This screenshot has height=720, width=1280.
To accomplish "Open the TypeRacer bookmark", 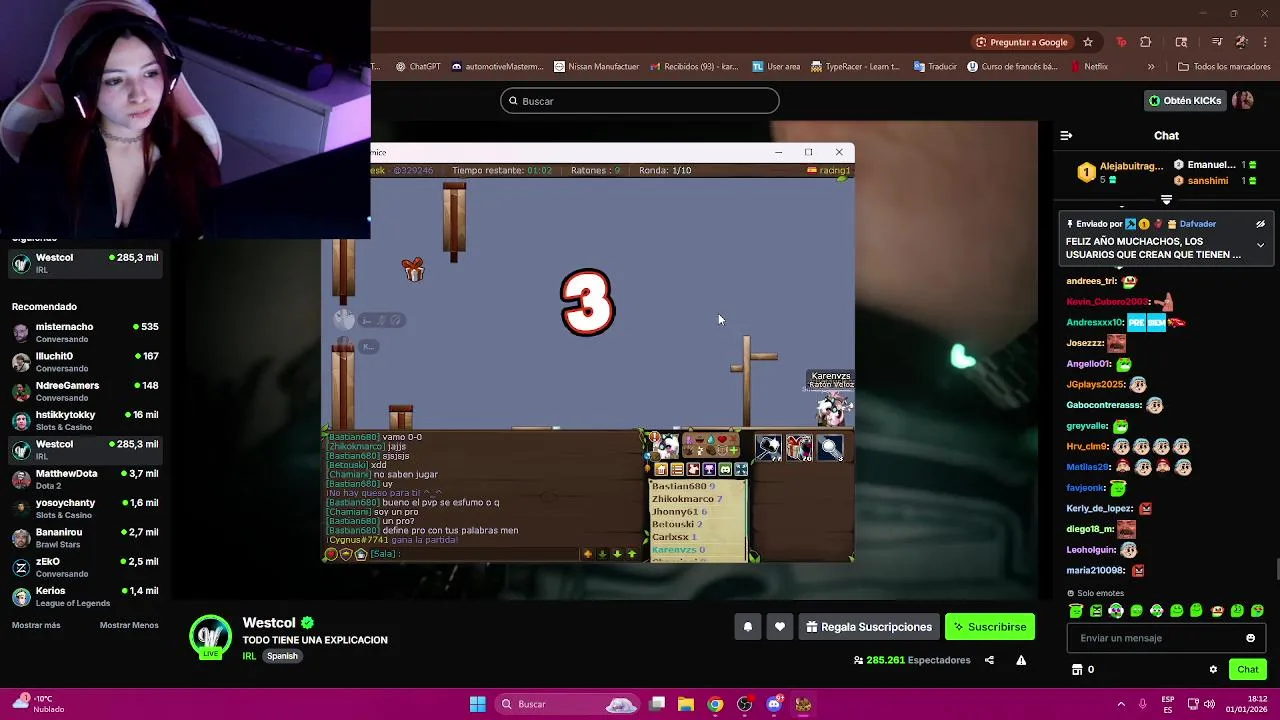I will (855, 67).
